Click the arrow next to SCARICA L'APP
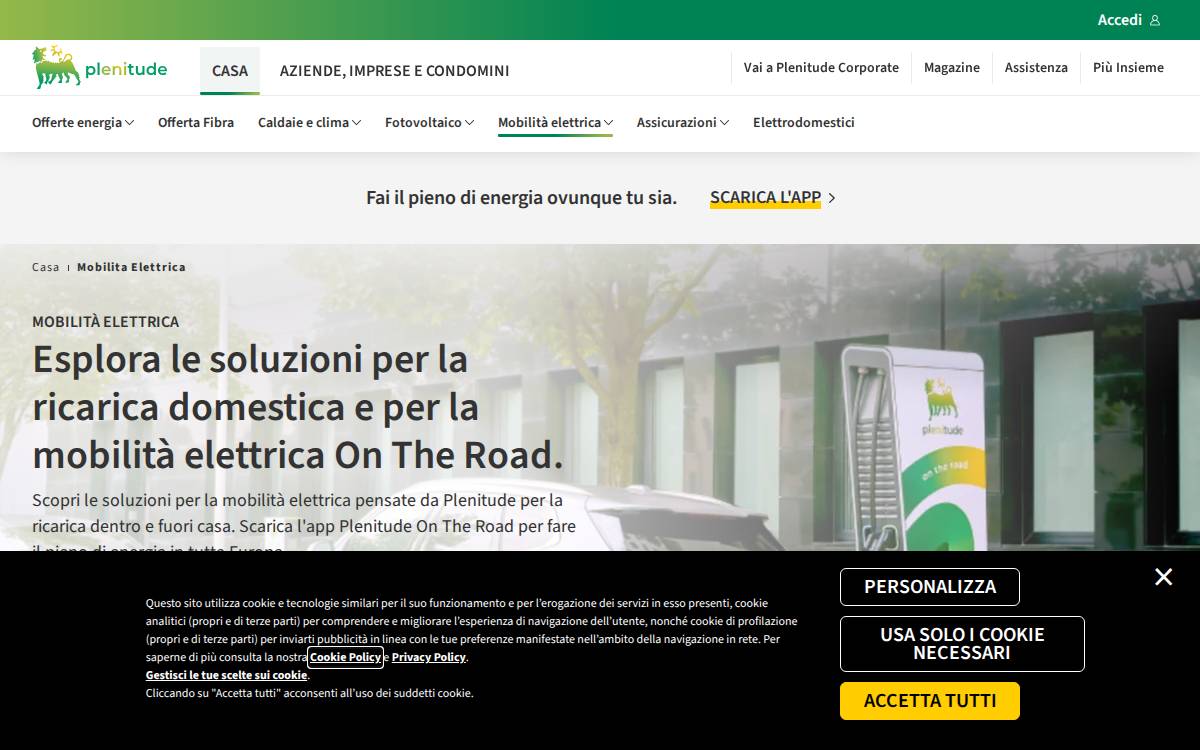 pyautogui.click(x=832, y=198)
